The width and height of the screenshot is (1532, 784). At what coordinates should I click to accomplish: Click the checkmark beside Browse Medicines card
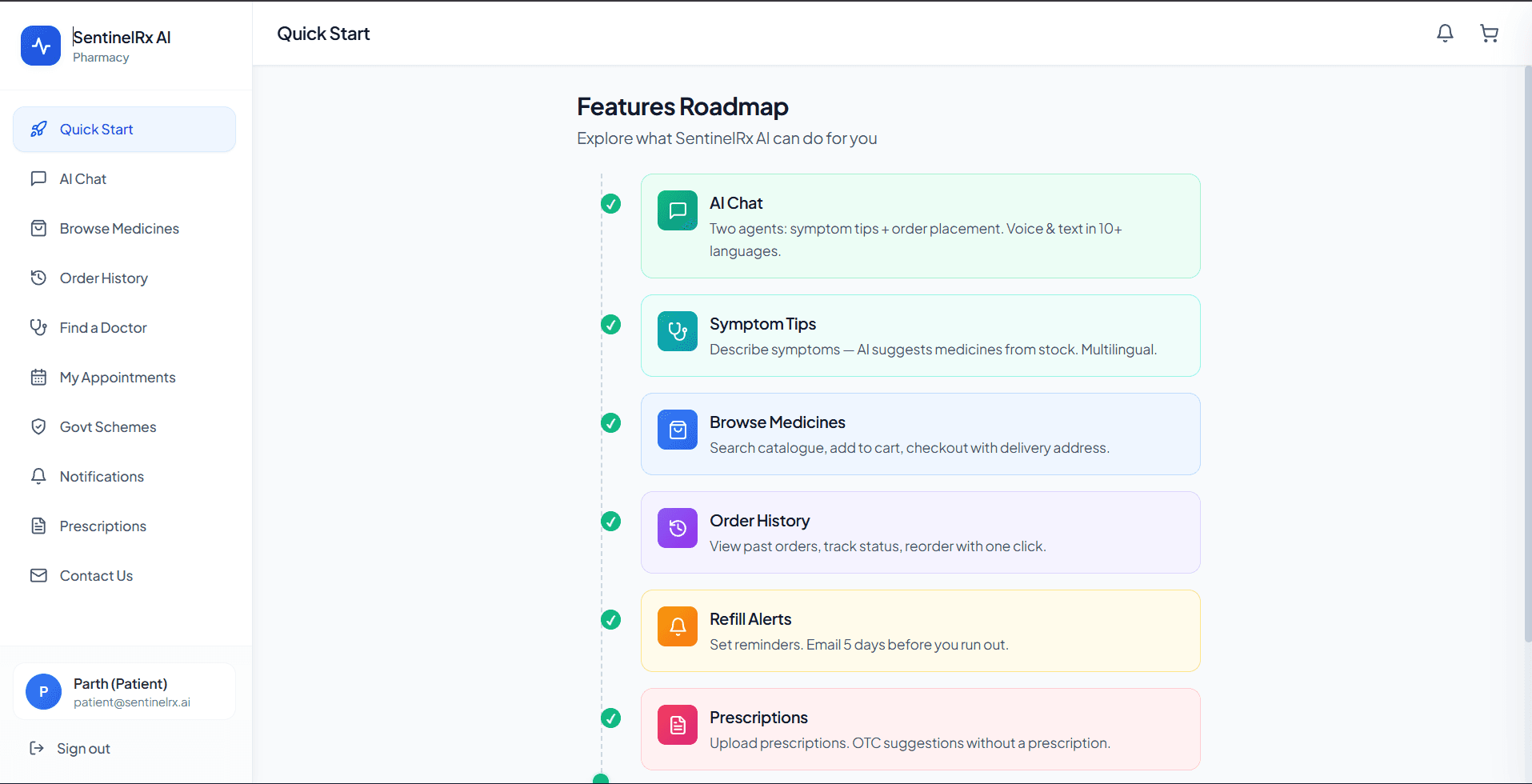[611, 423]
